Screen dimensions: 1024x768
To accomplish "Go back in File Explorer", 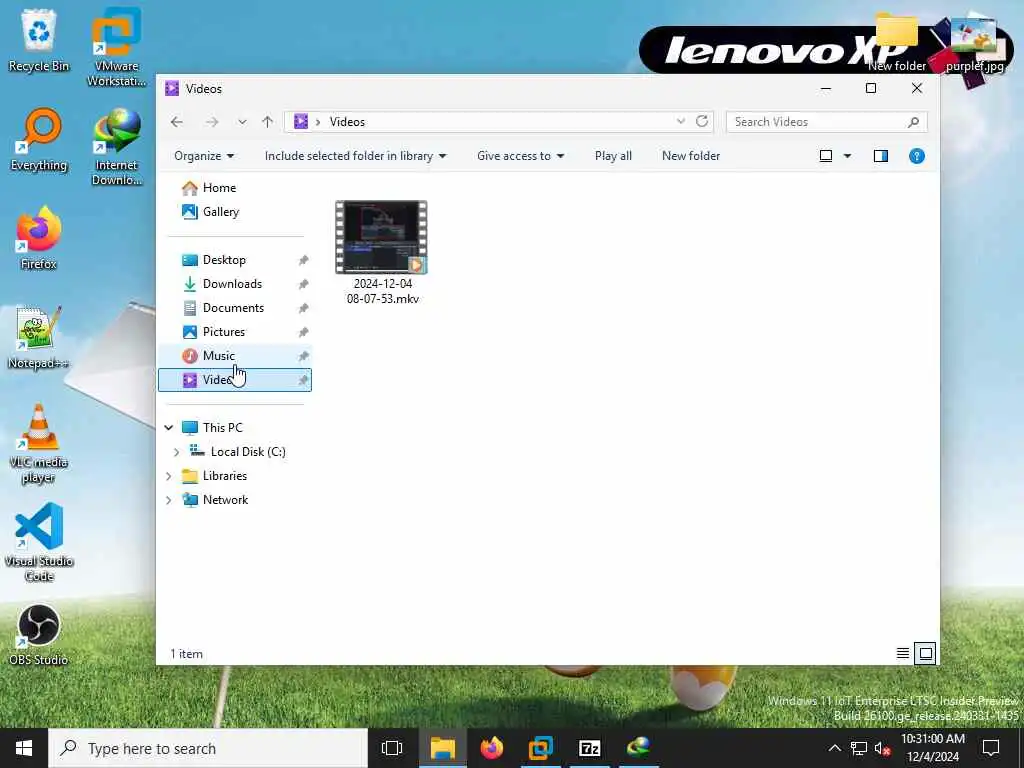I will (x=176, y=122).
